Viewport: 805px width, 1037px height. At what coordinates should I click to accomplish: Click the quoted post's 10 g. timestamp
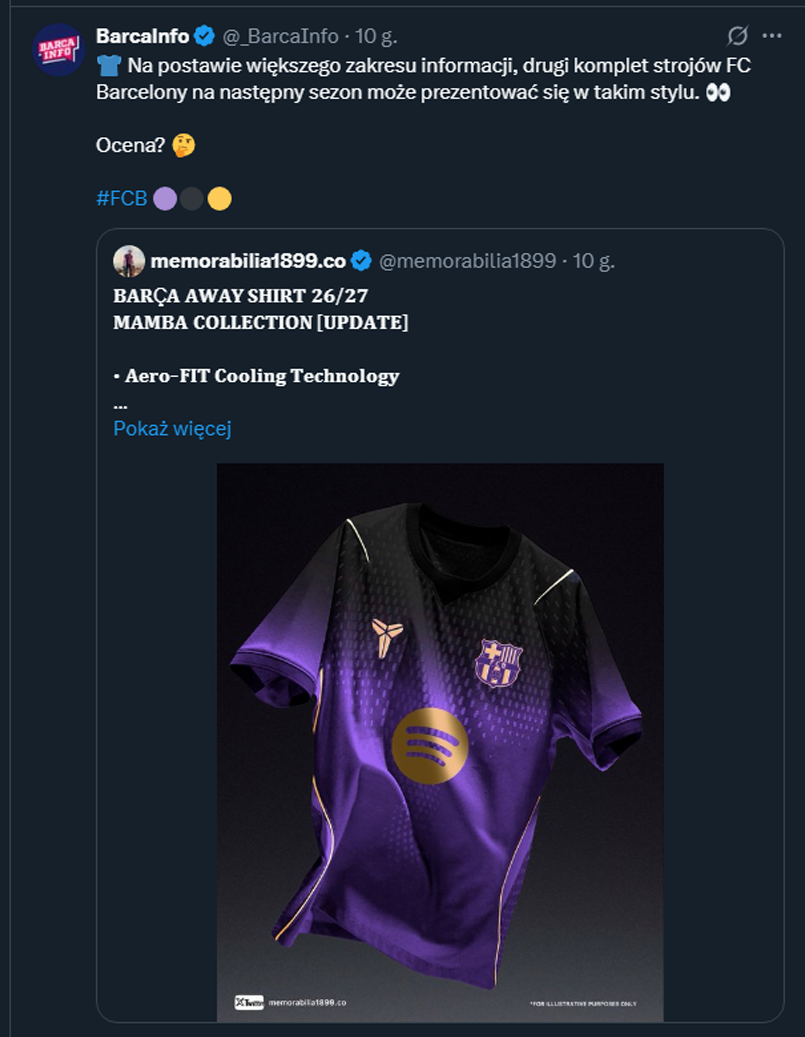click(593, 262)
